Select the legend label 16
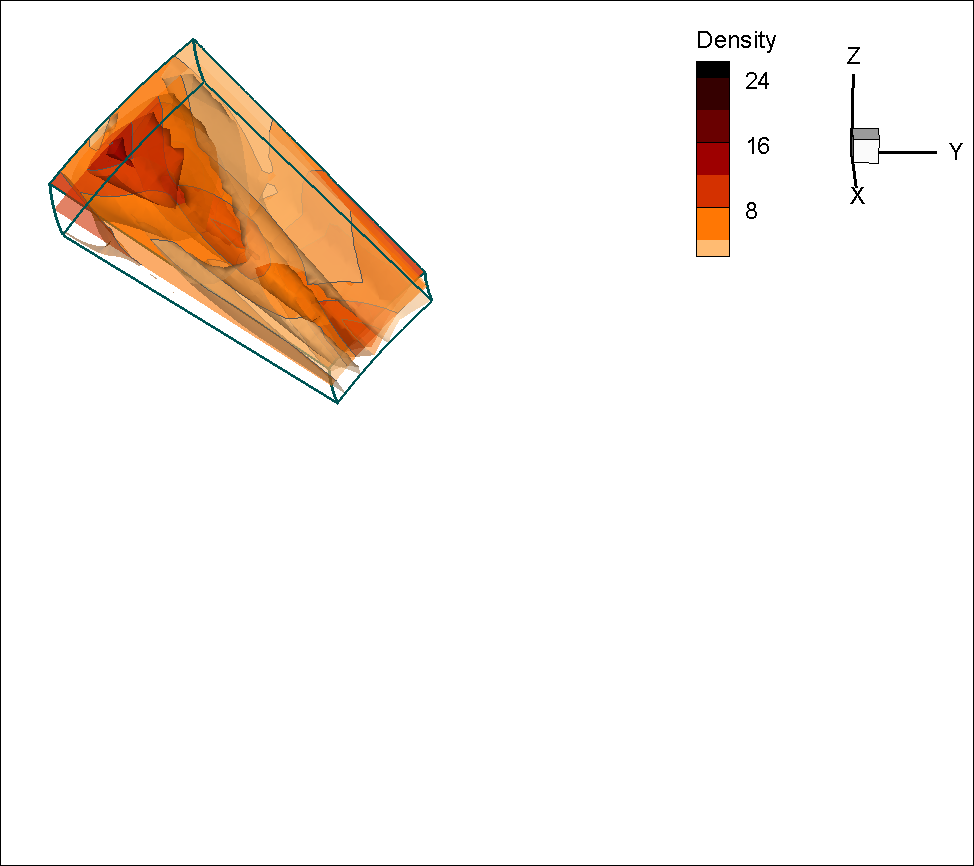The height and width of the screenshot is (866, 974). point(758,146)
